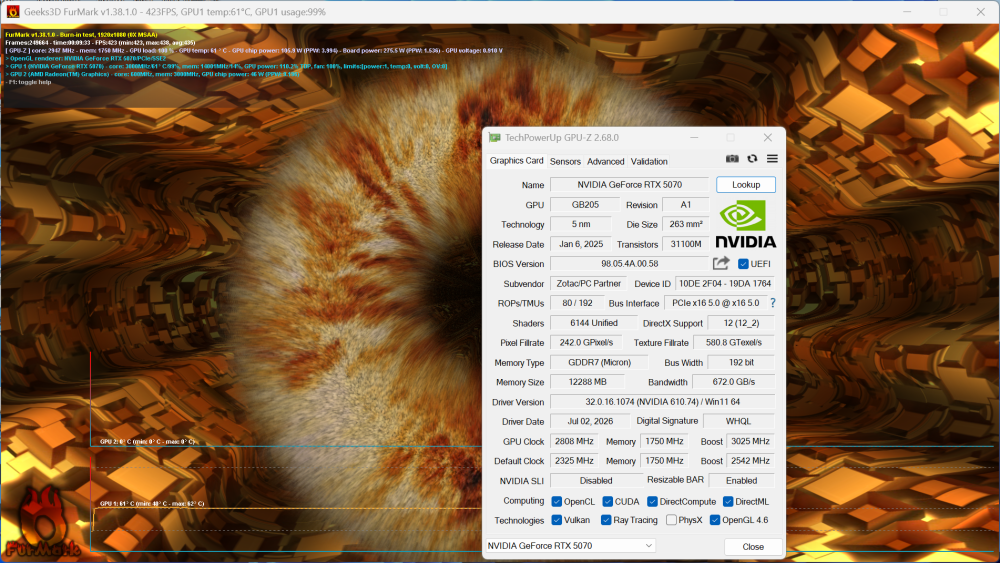Click the Name field NVIDIA GeForce RTX 5070
This screenshot has height=563, width=1000.
pos(629,184)
